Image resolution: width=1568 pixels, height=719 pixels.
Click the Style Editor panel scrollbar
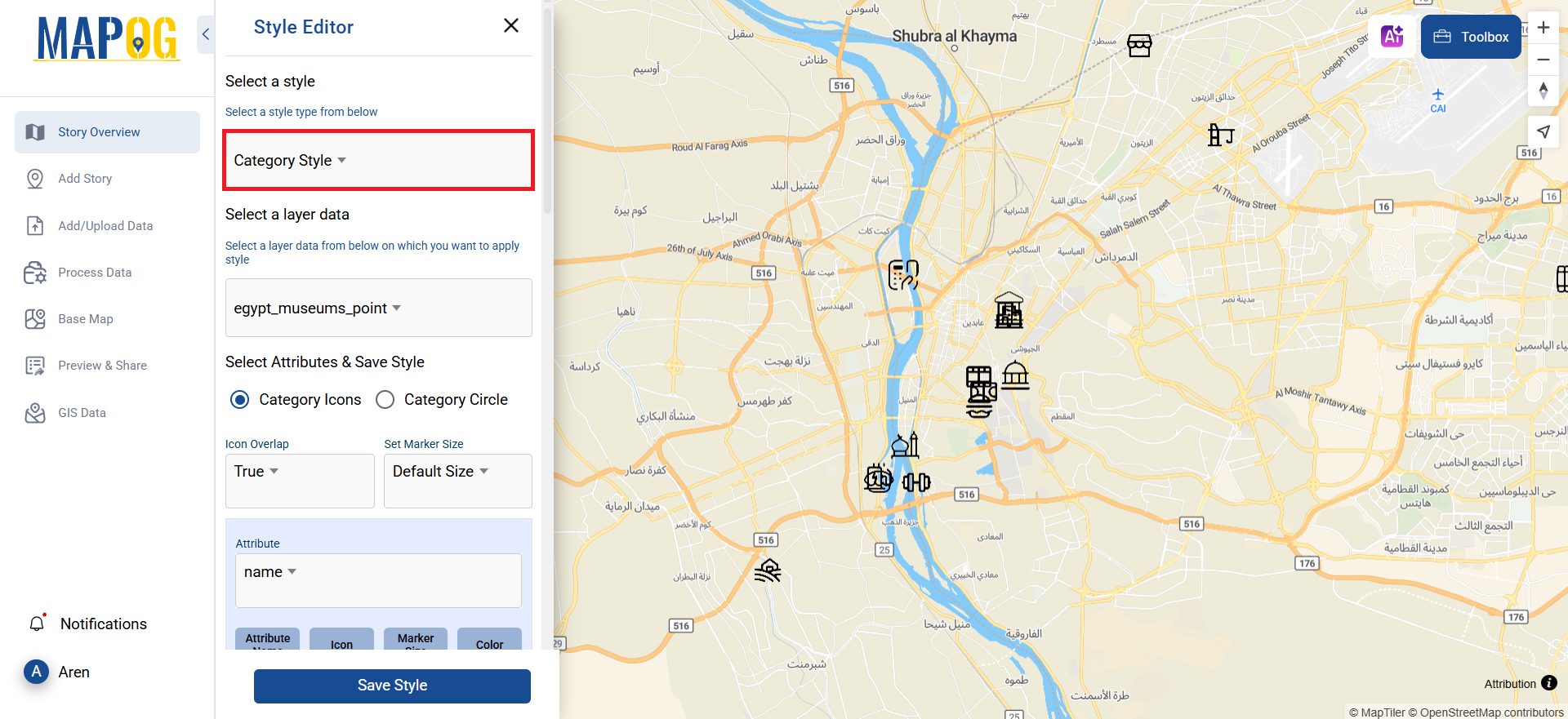(x=547, y=110)
